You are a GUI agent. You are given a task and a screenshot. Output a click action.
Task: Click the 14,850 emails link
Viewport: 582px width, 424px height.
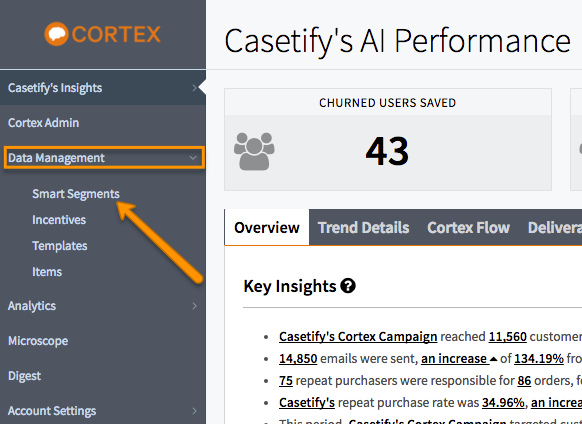(x=298, y=359)
